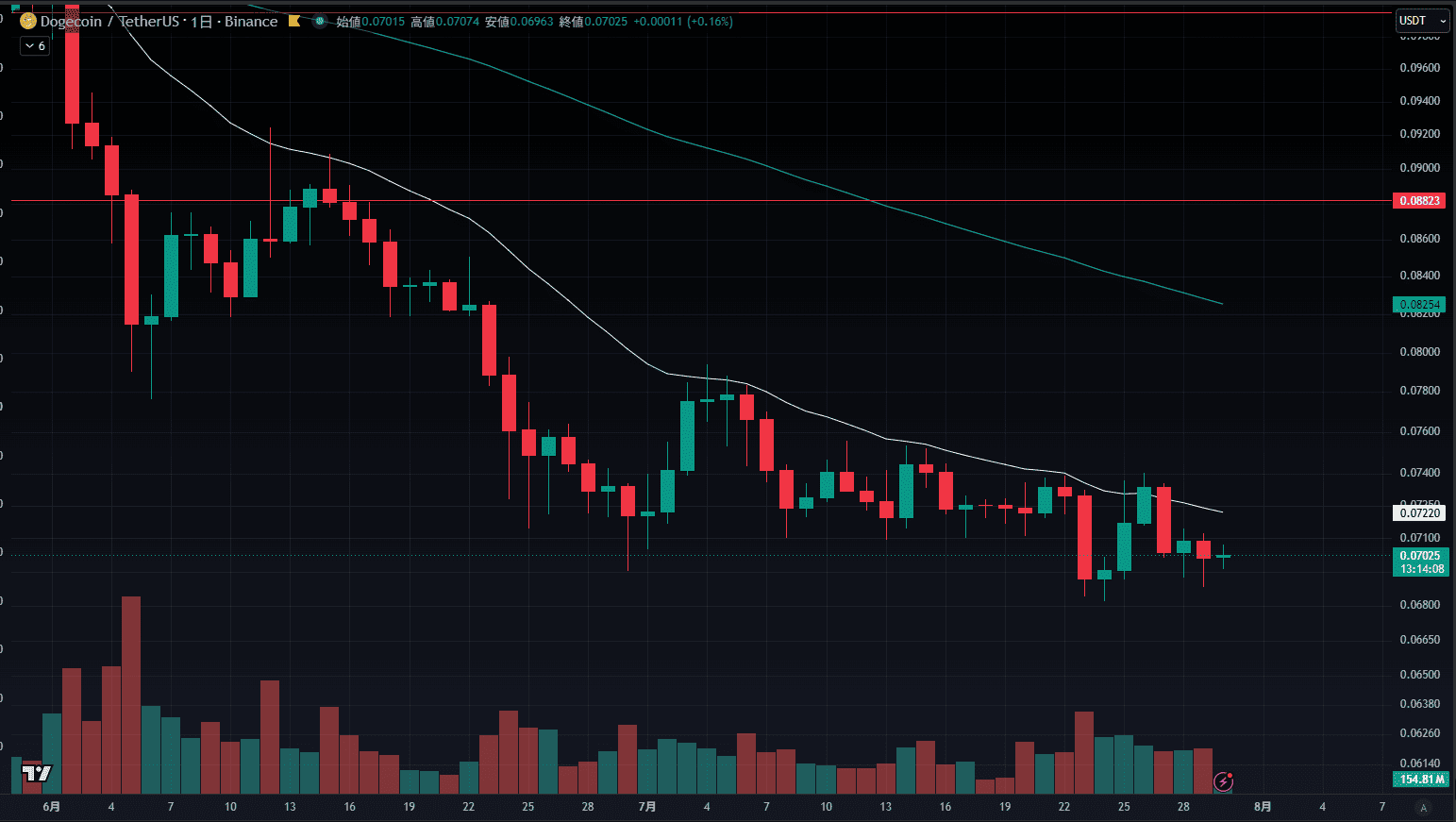Click the white moving average label 0.07220
Viewport: 1456px width, 822px height.
tap(1419, 512)
